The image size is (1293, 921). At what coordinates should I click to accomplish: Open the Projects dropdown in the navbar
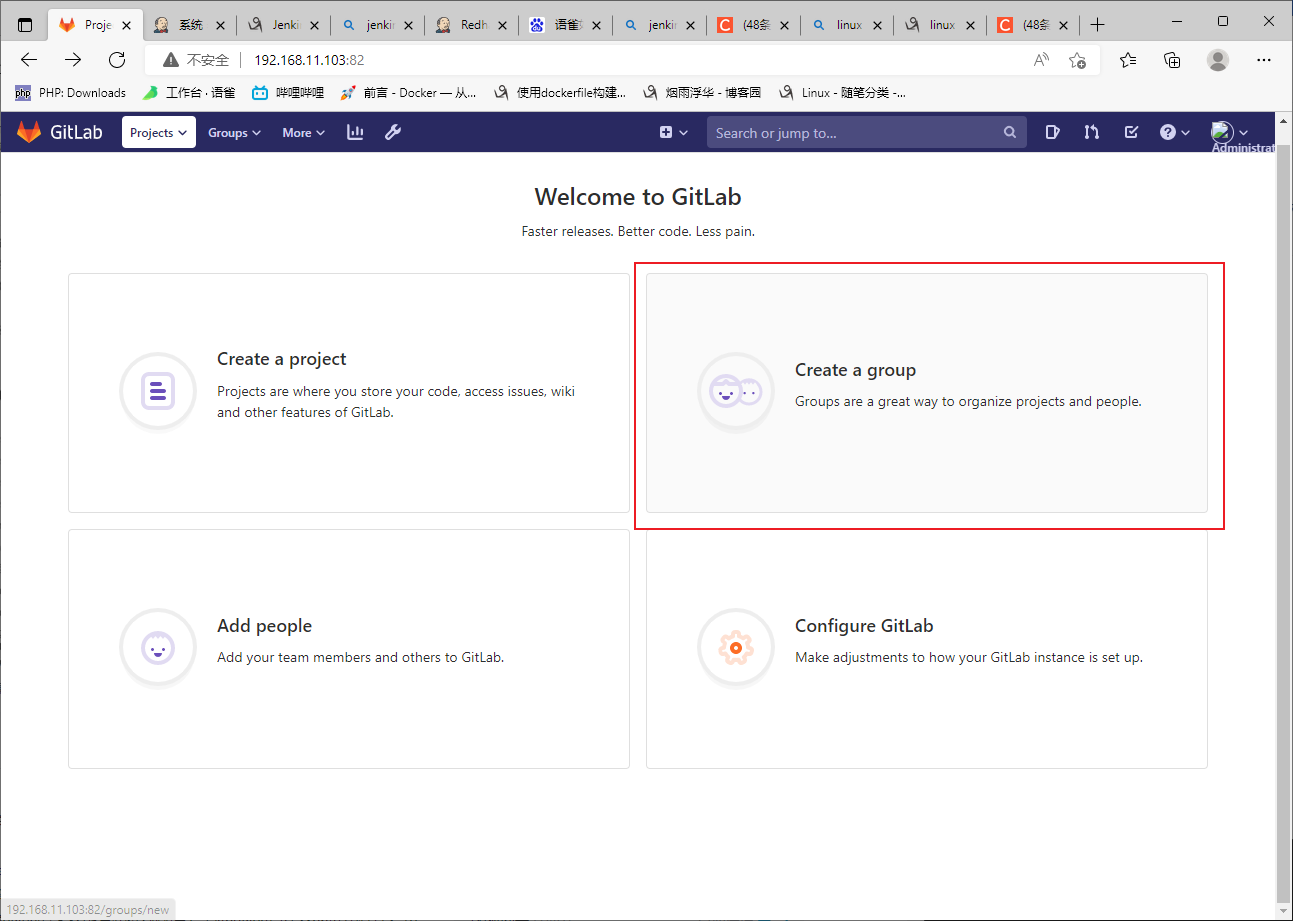pos(159,132)
